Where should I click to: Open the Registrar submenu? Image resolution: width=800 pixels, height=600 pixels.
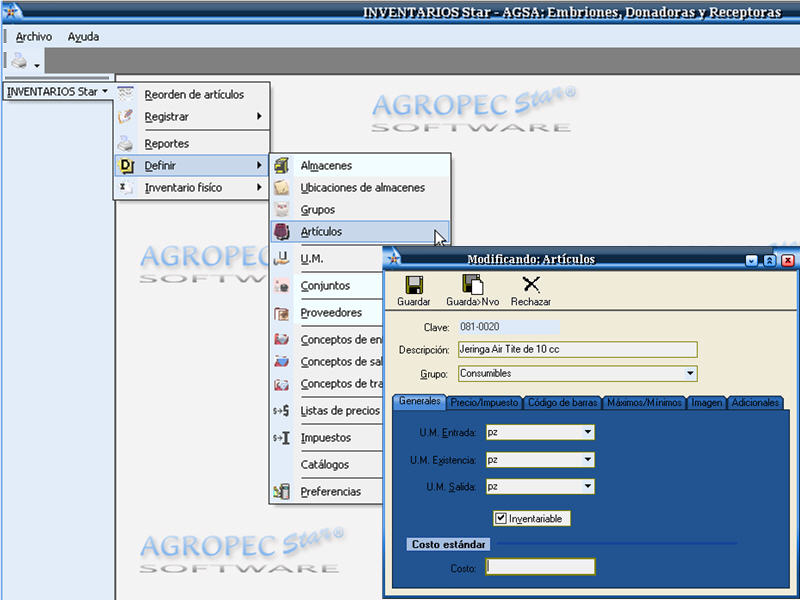coord(192,116)
